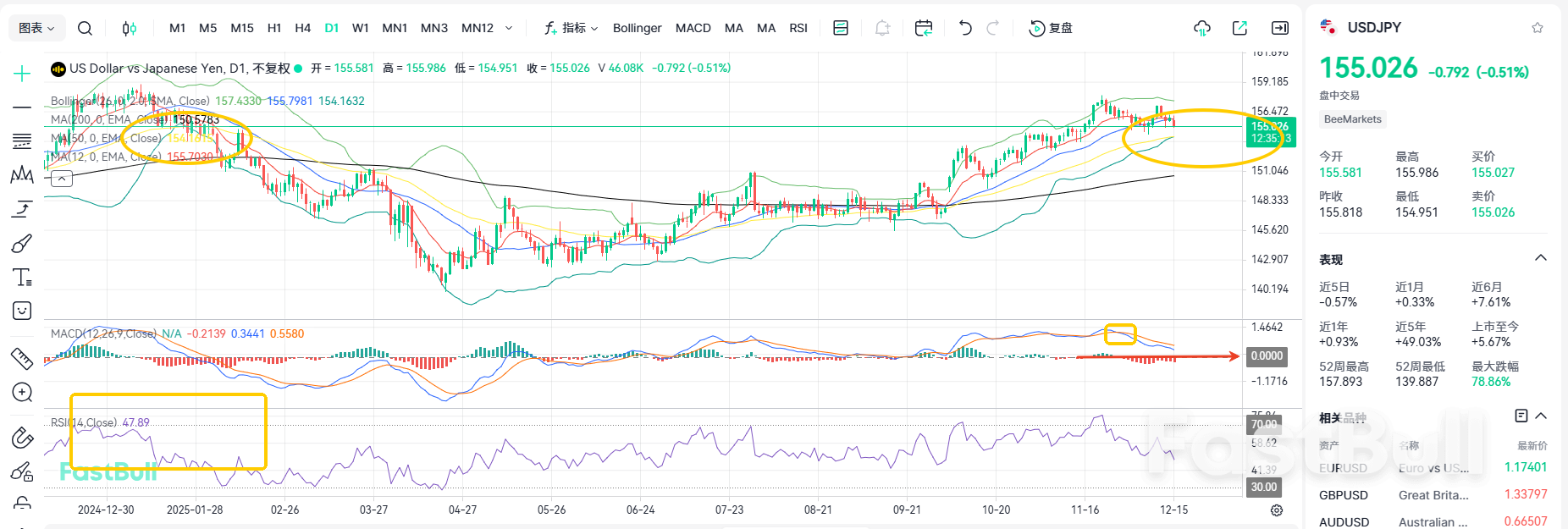1568x529 pixels.
Task: Choose the text annotation tool
Action: pyautogui.click(x=22, y=278)
